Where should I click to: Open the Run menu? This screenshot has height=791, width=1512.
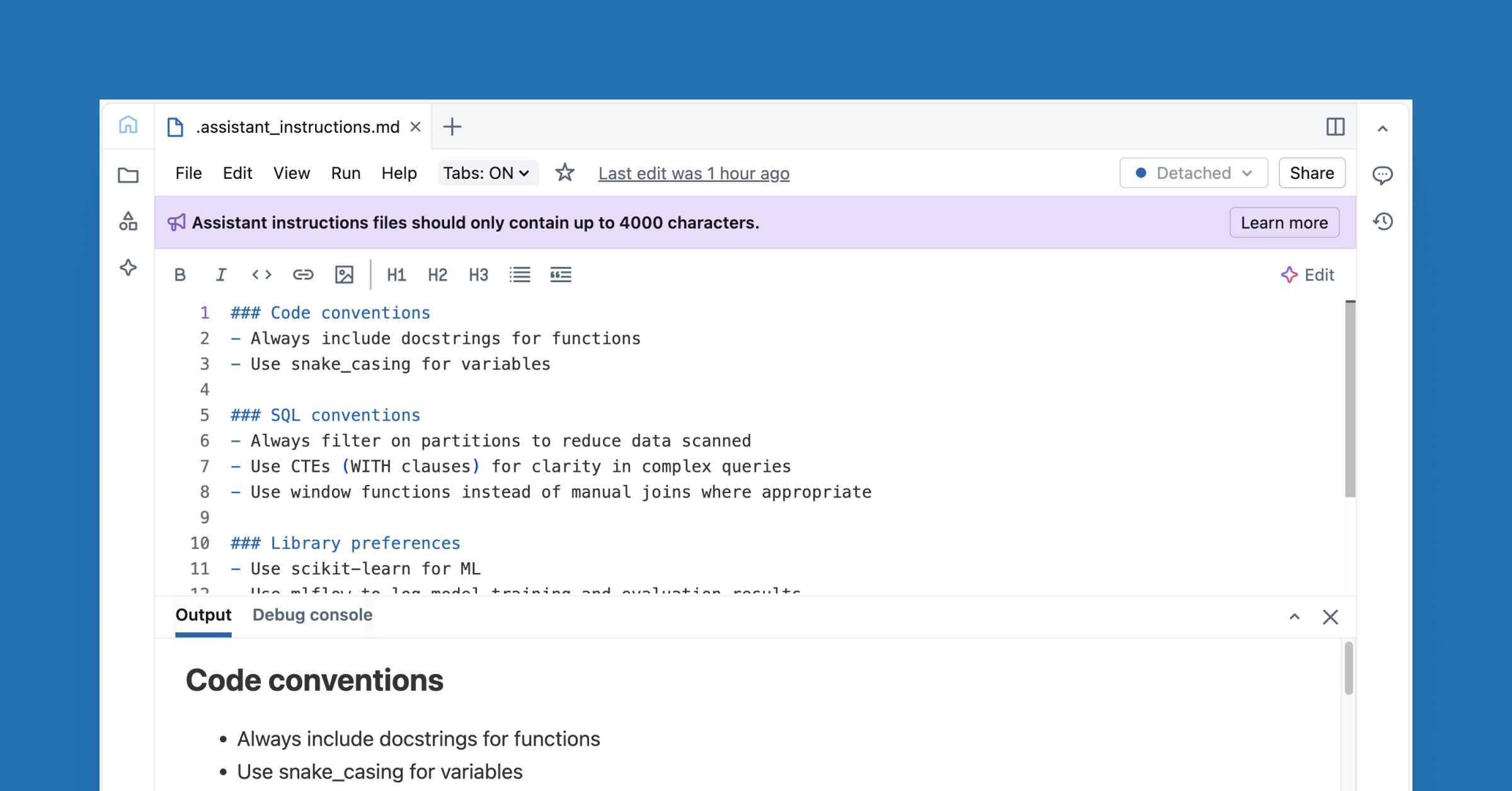point(346,173)
